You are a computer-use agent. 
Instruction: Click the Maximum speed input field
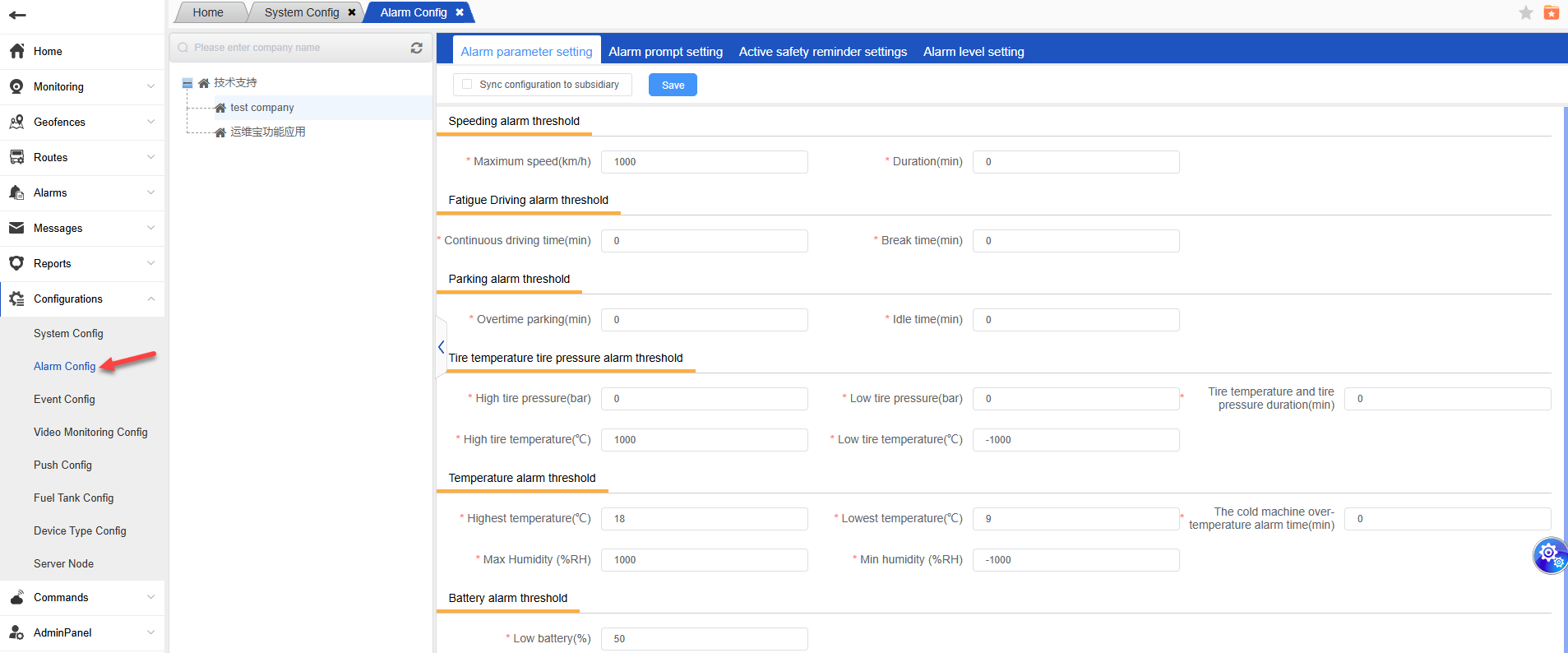(704, 162)
